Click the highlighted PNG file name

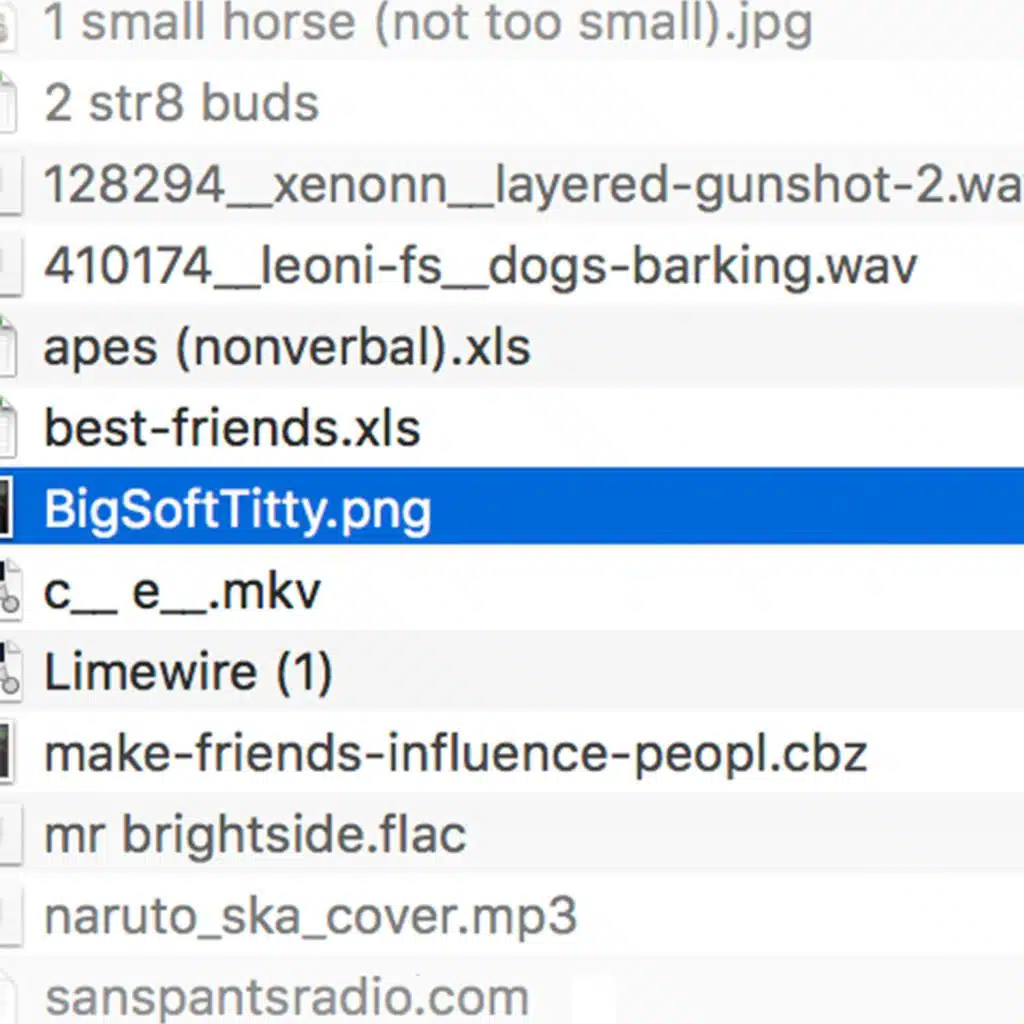click(x=238, y=509)
